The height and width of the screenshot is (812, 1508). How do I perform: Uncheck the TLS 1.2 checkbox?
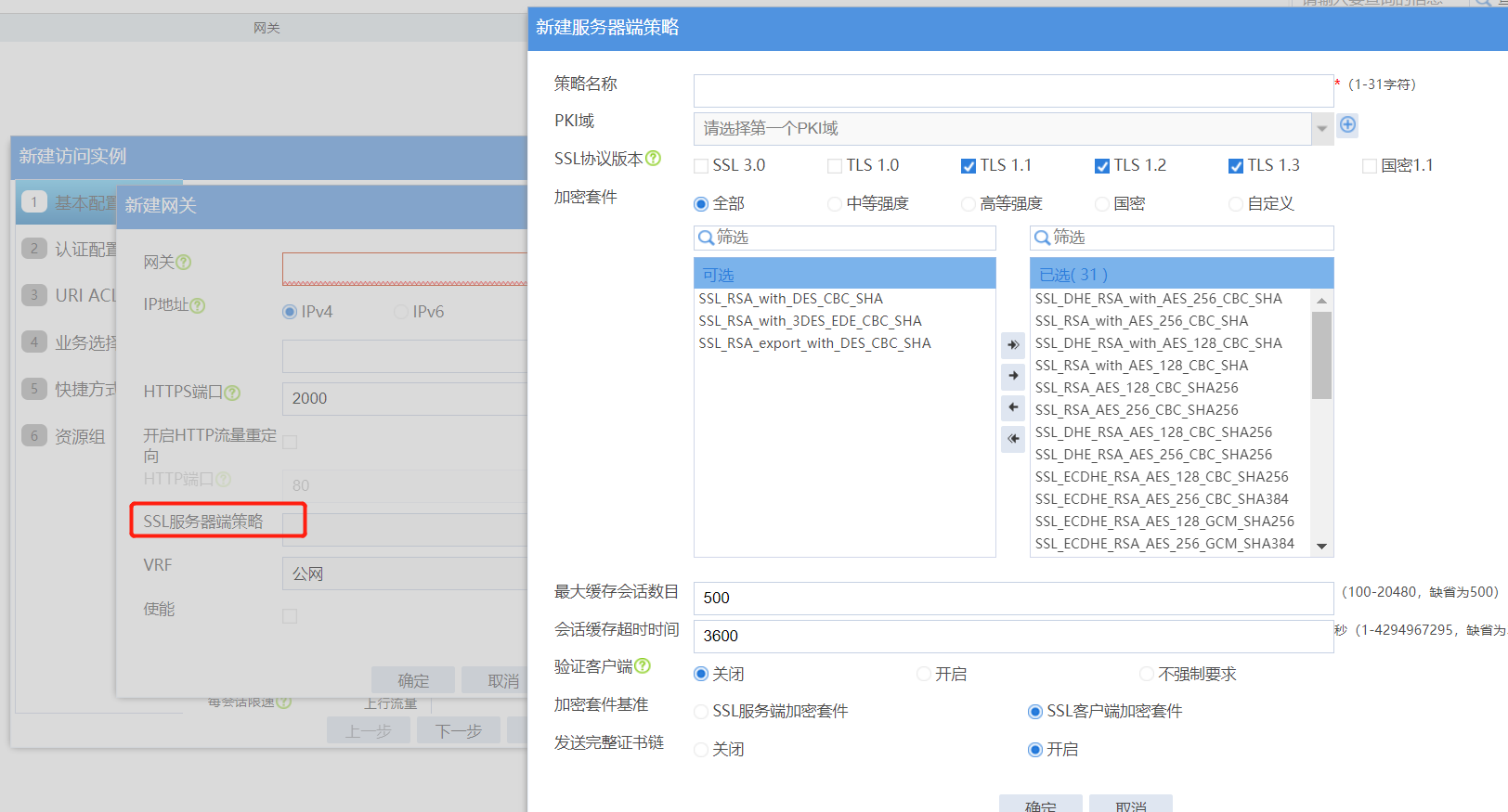pos(1102,166)
